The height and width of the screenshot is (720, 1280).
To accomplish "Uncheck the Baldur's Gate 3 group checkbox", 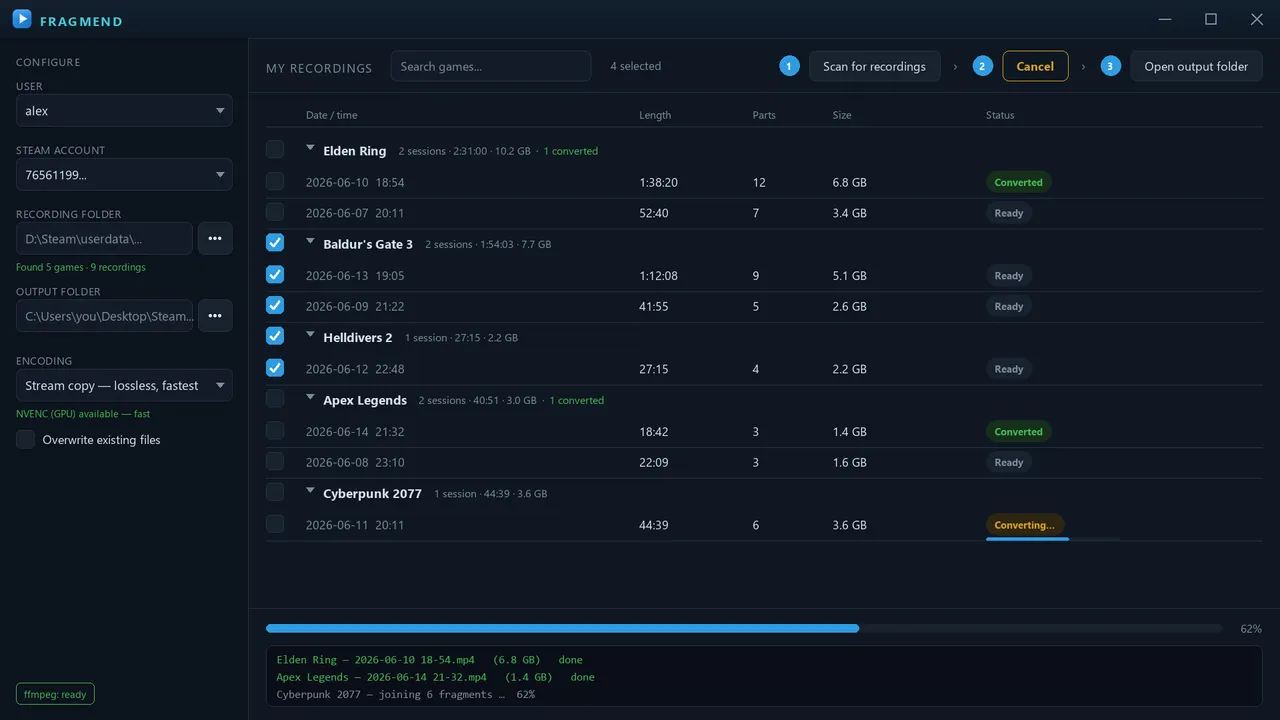I will coord(275,242).
